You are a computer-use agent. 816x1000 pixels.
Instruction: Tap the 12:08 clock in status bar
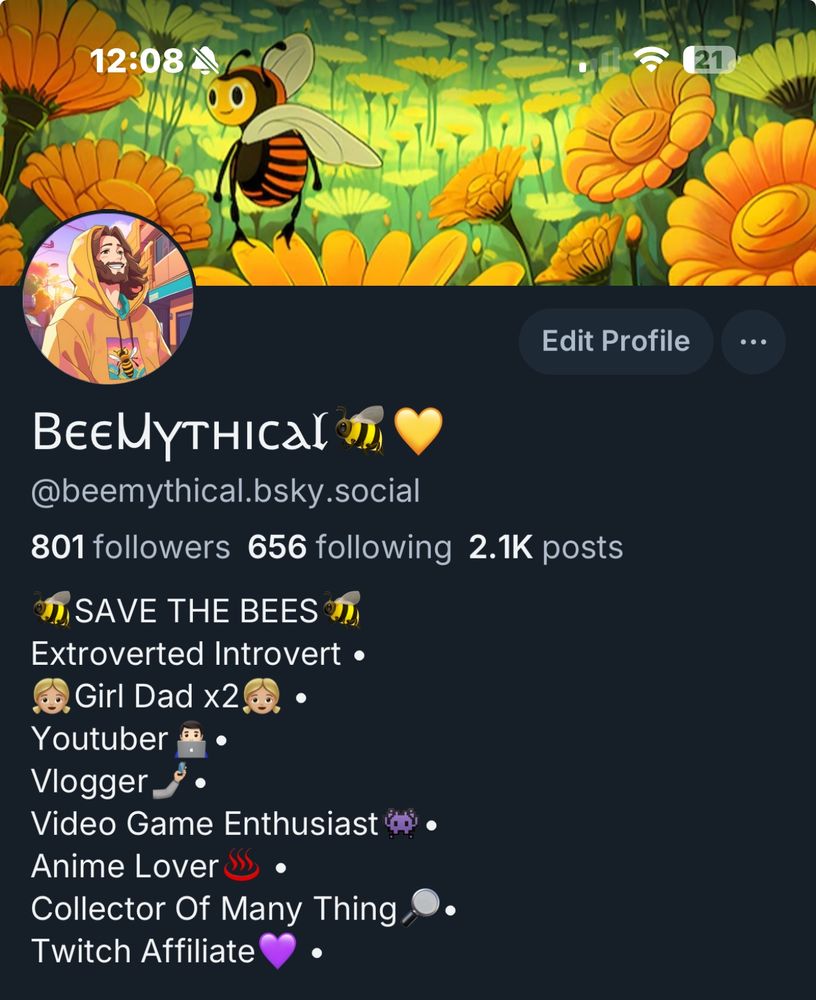coord(137,61)
